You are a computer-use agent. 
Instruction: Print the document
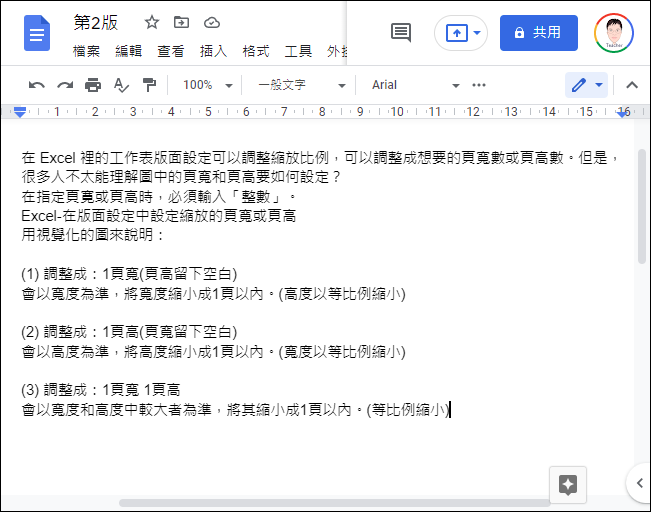point(93,85)
